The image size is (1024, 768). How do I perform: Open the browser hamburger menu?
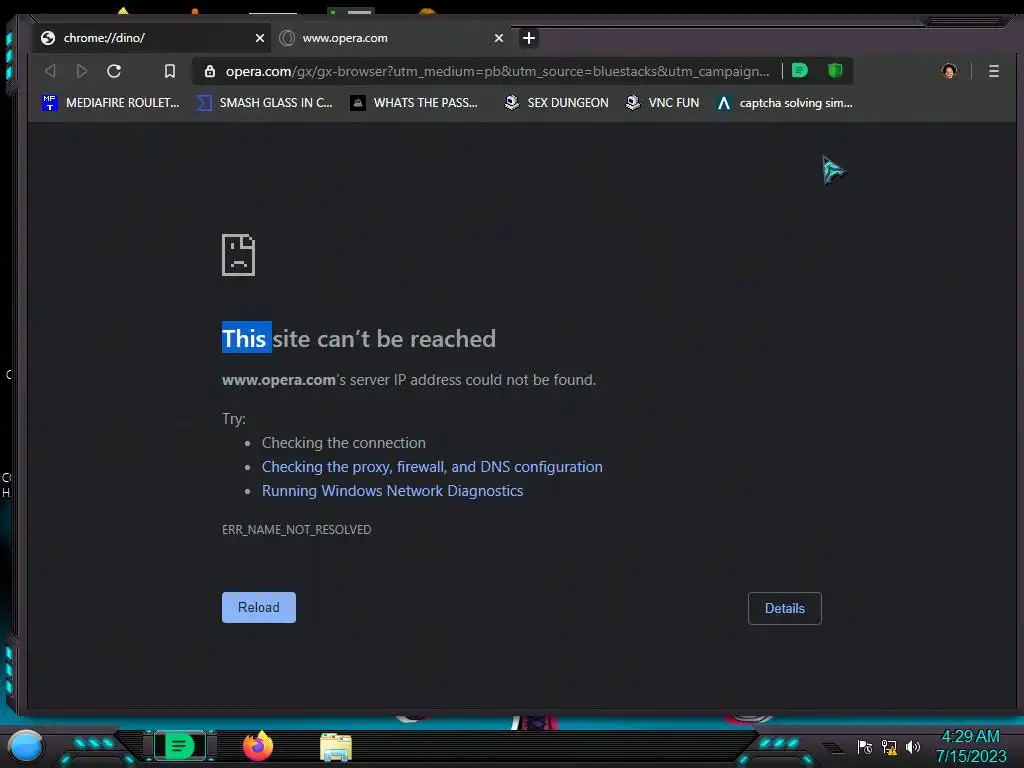993,71
